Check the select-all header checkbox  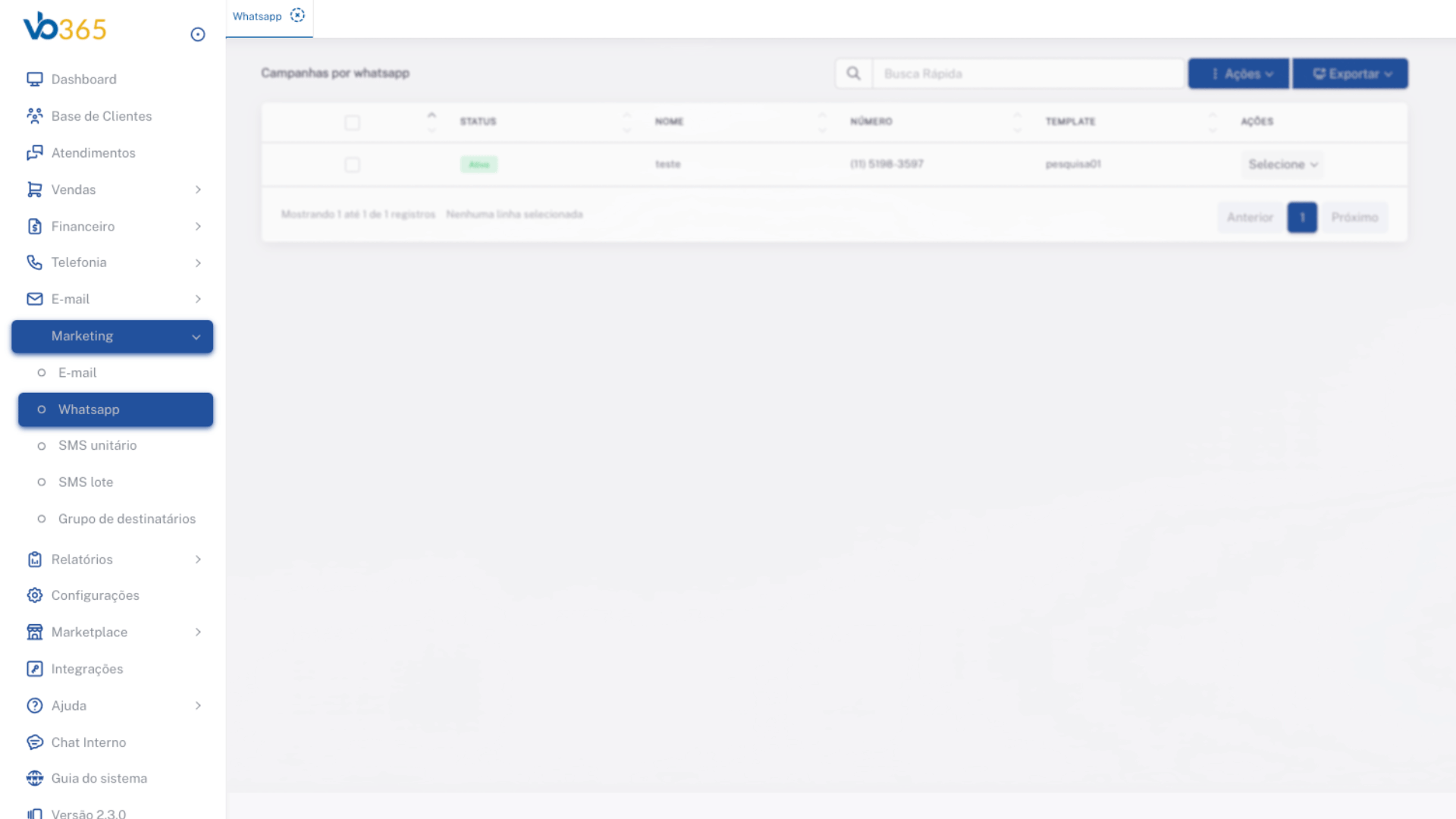pos(352,122)
